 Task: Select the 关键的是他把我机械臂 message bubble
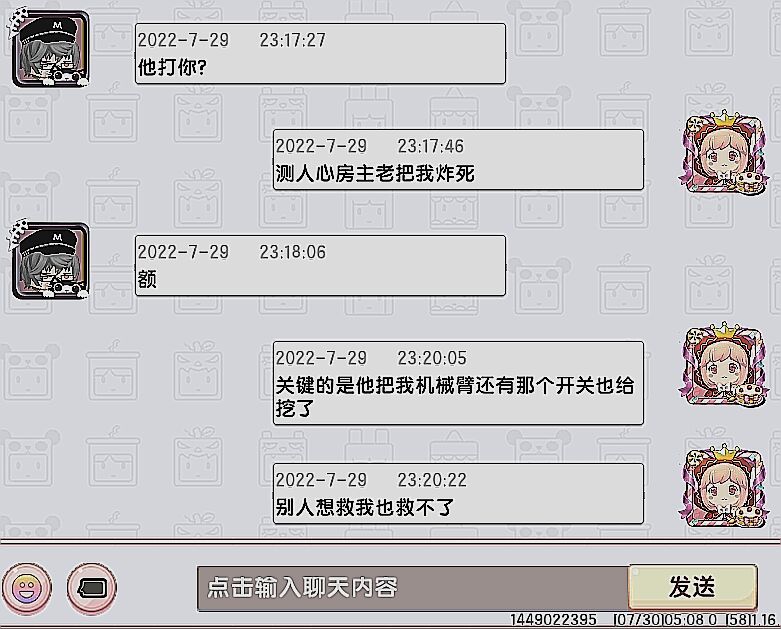click(458, 383)
